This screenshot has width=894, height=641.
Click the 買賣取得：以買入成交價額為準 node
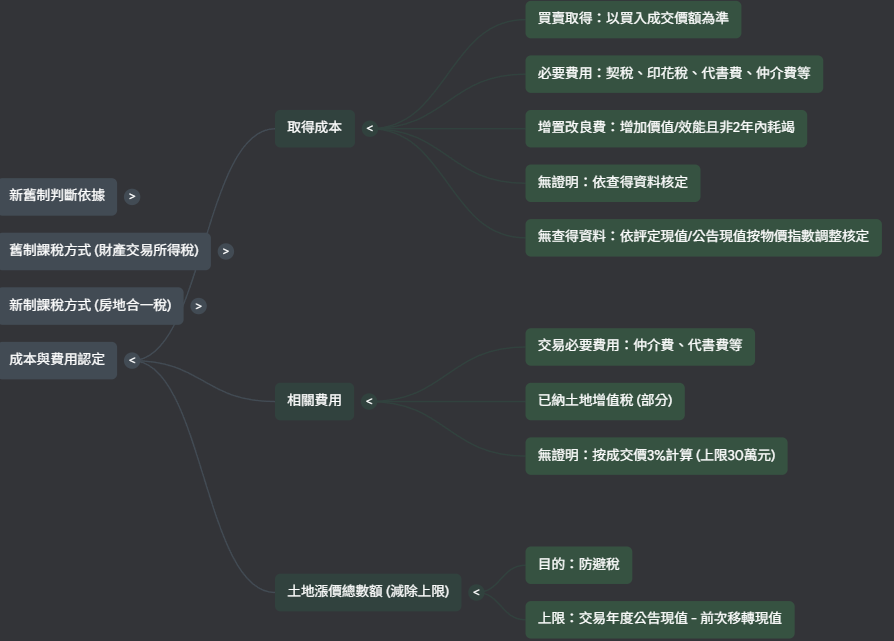(633, 19)
